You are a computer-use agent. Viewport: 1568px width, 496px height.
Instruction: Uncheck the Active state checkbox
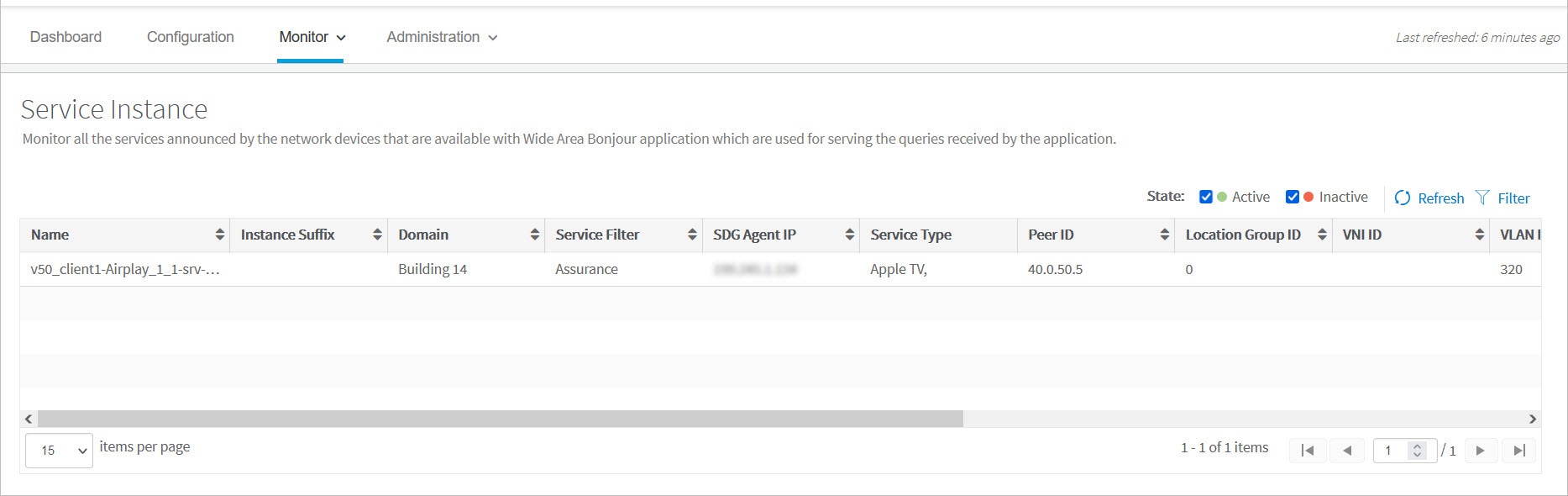tap(1206, 197)
